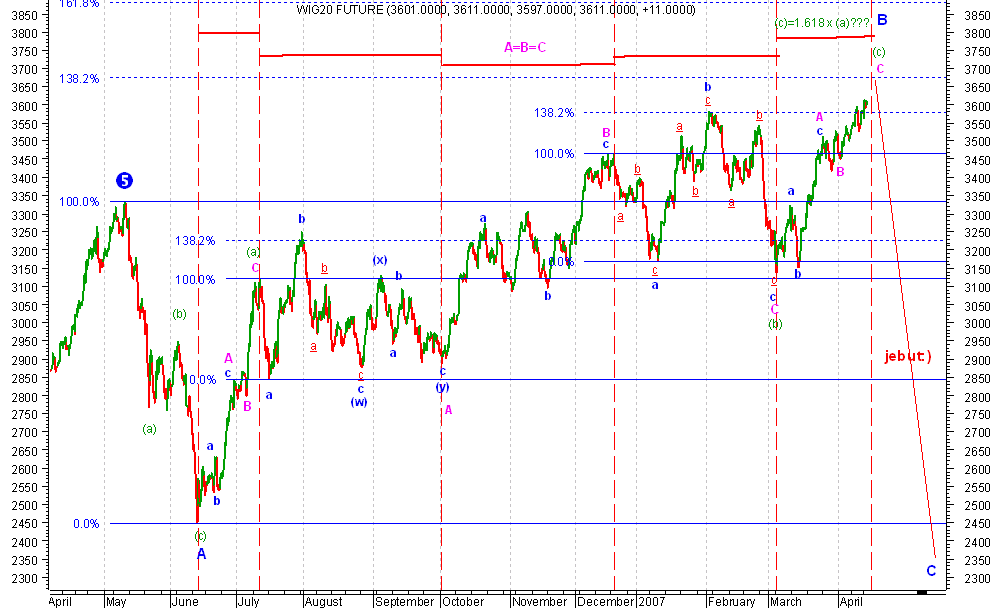Click the May label on time axis
Viewport: 994px width, 608px height.
[x=116, y=601]
